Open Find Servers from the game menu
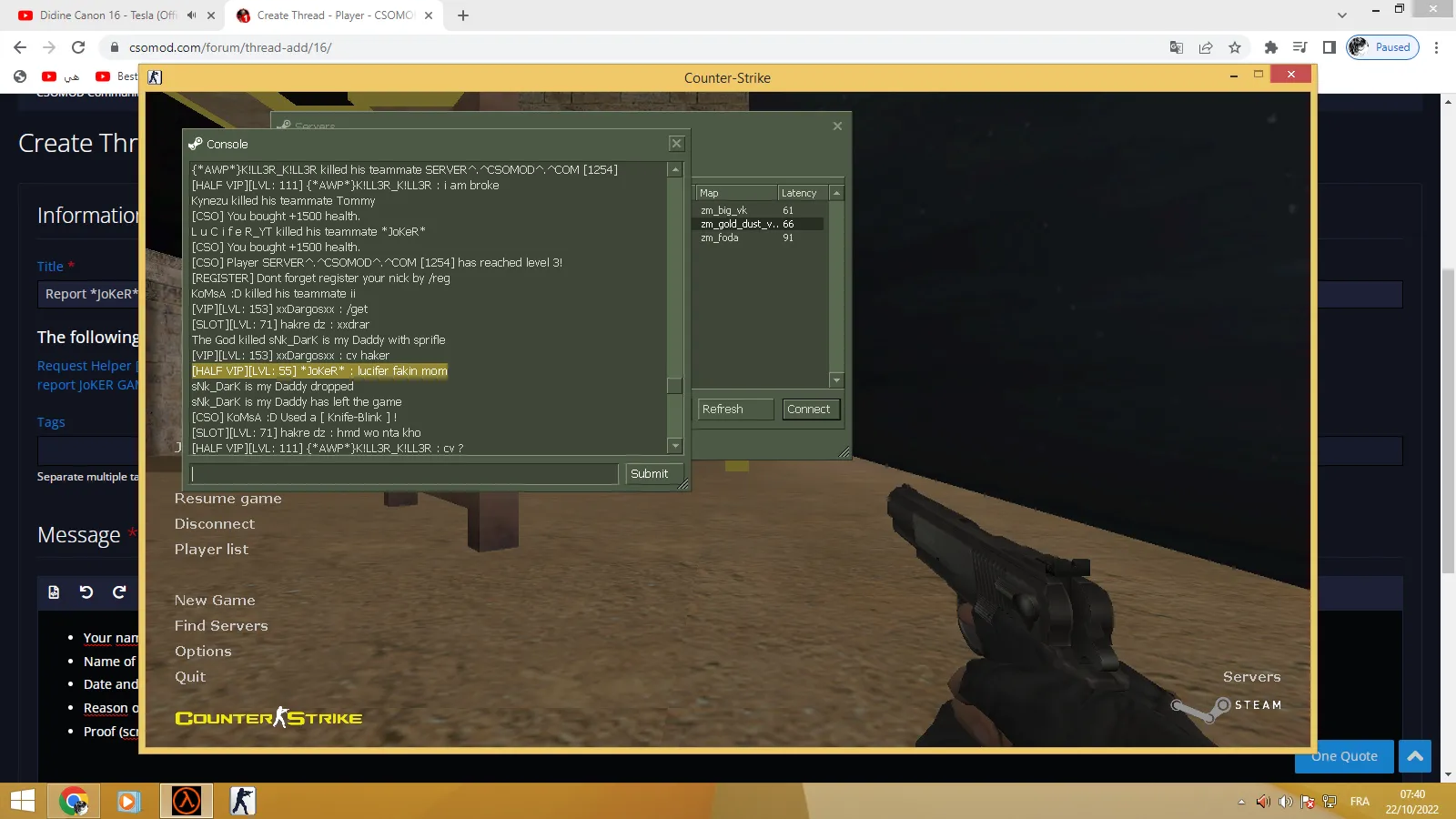1456x819 pixels. (221, 626)
